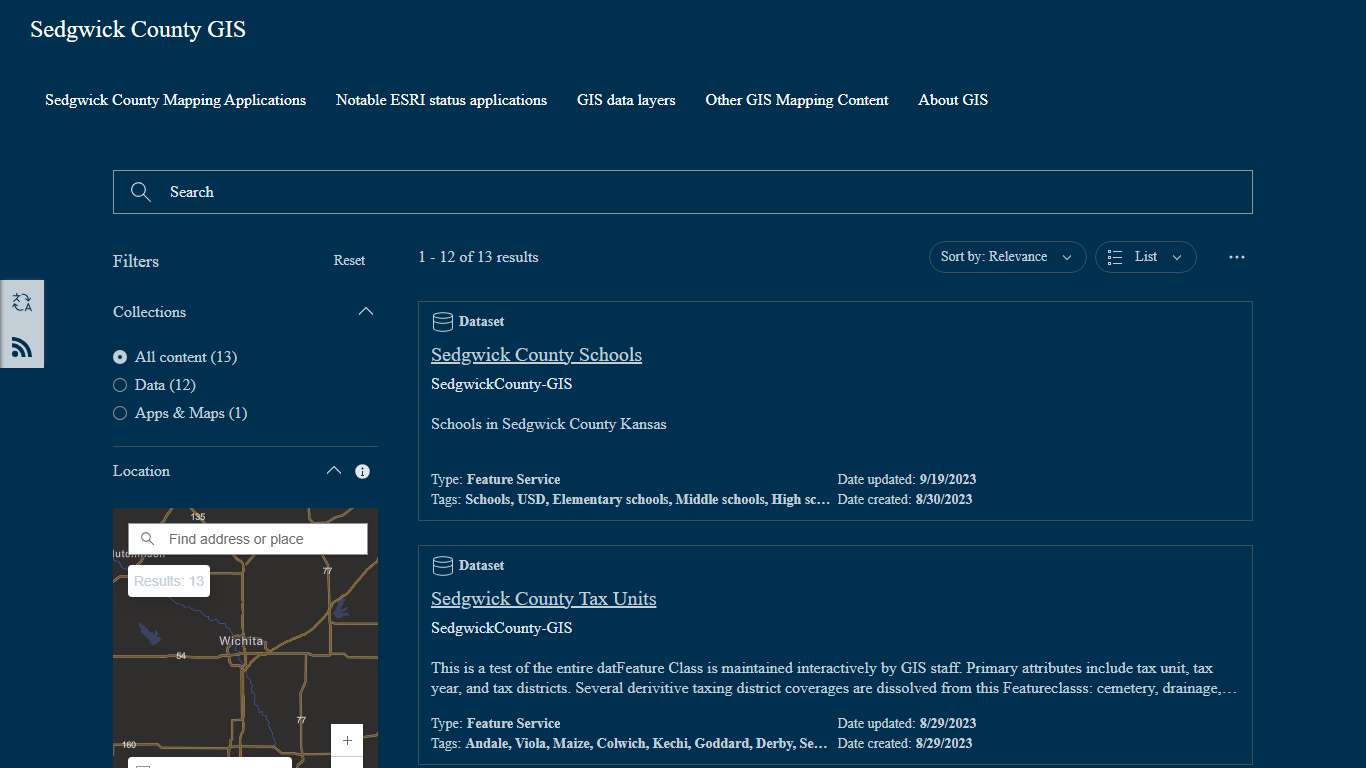Open the Sort by Relevance dropdown
Image resolution: width=1366 pixels, height=768 pixels.
pos(1007,257)
